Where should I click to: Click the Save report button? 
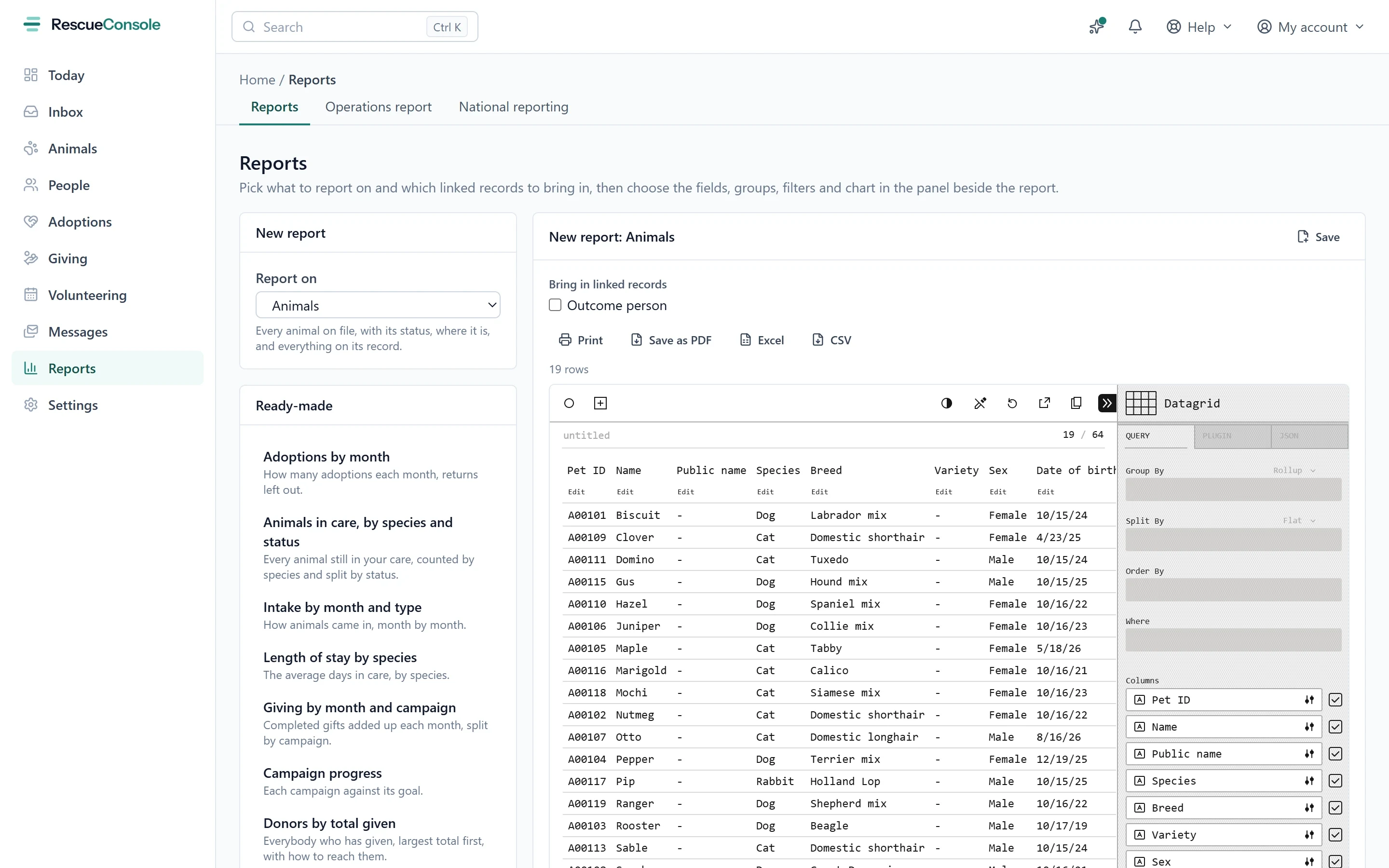point(1319,236)
